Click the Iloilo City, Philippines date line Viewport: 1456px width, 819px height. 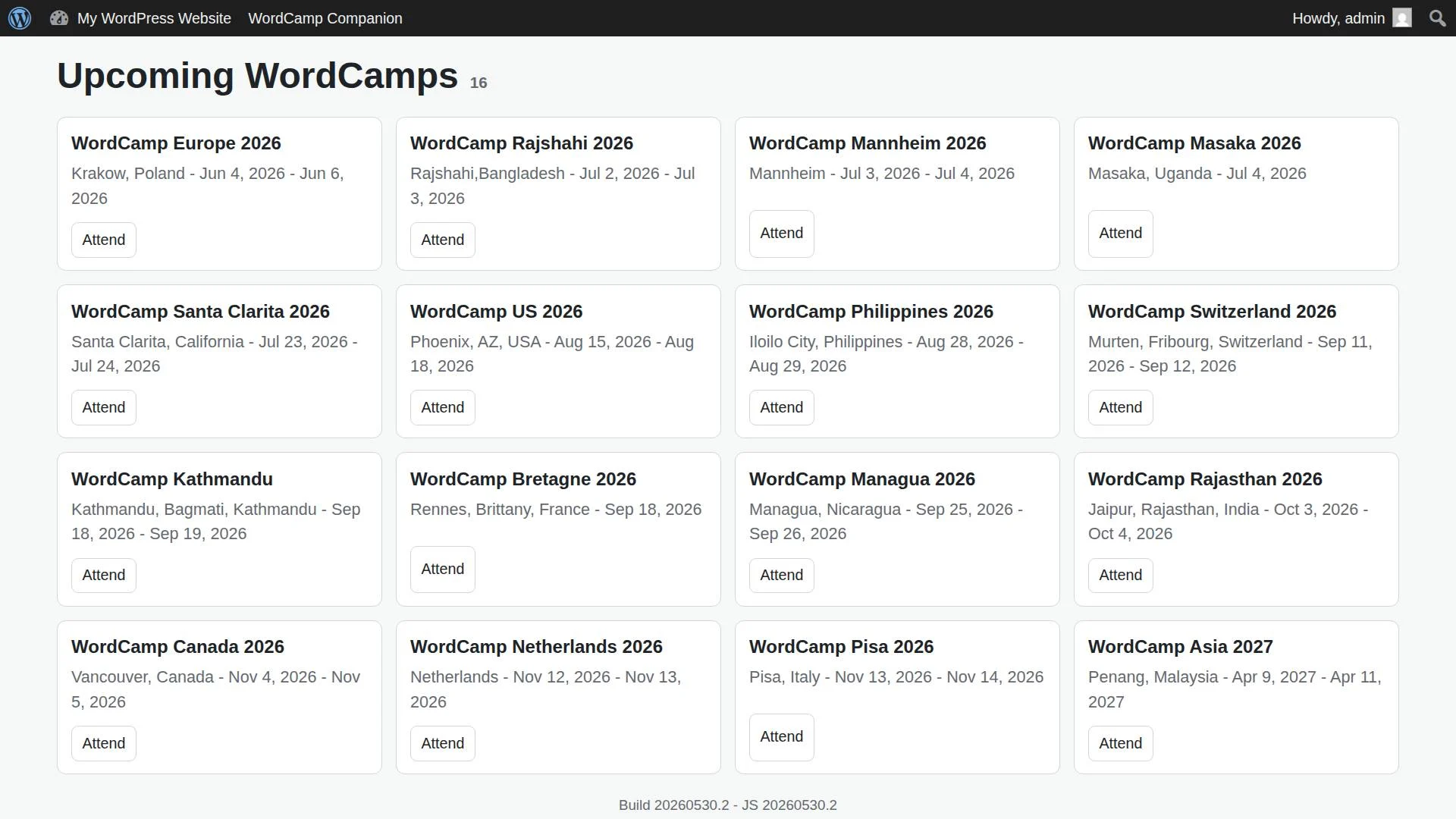coord(886,353)
